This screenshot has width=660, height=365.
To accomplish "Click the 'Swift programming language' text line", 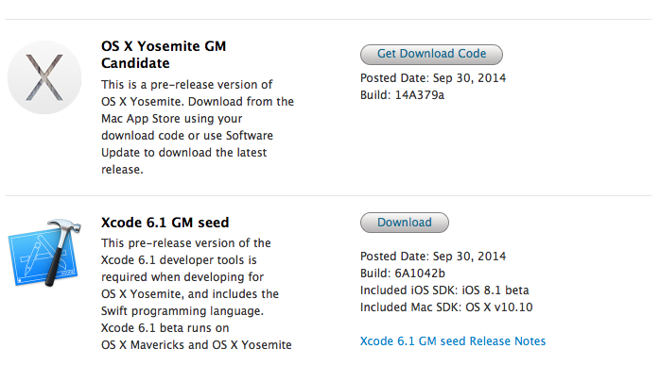I will (182, 311).
